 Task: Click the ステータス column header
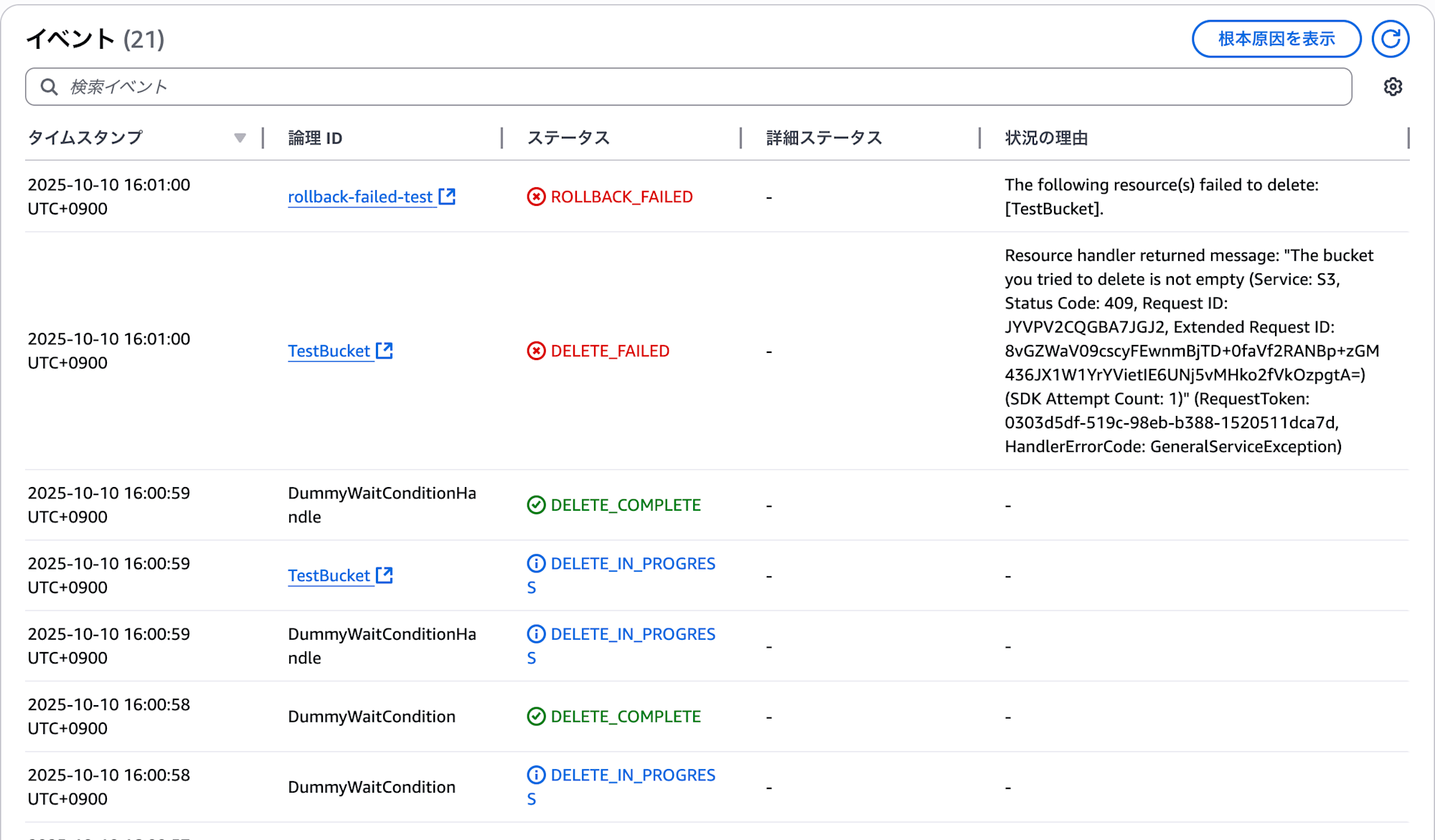pos(568,138)
